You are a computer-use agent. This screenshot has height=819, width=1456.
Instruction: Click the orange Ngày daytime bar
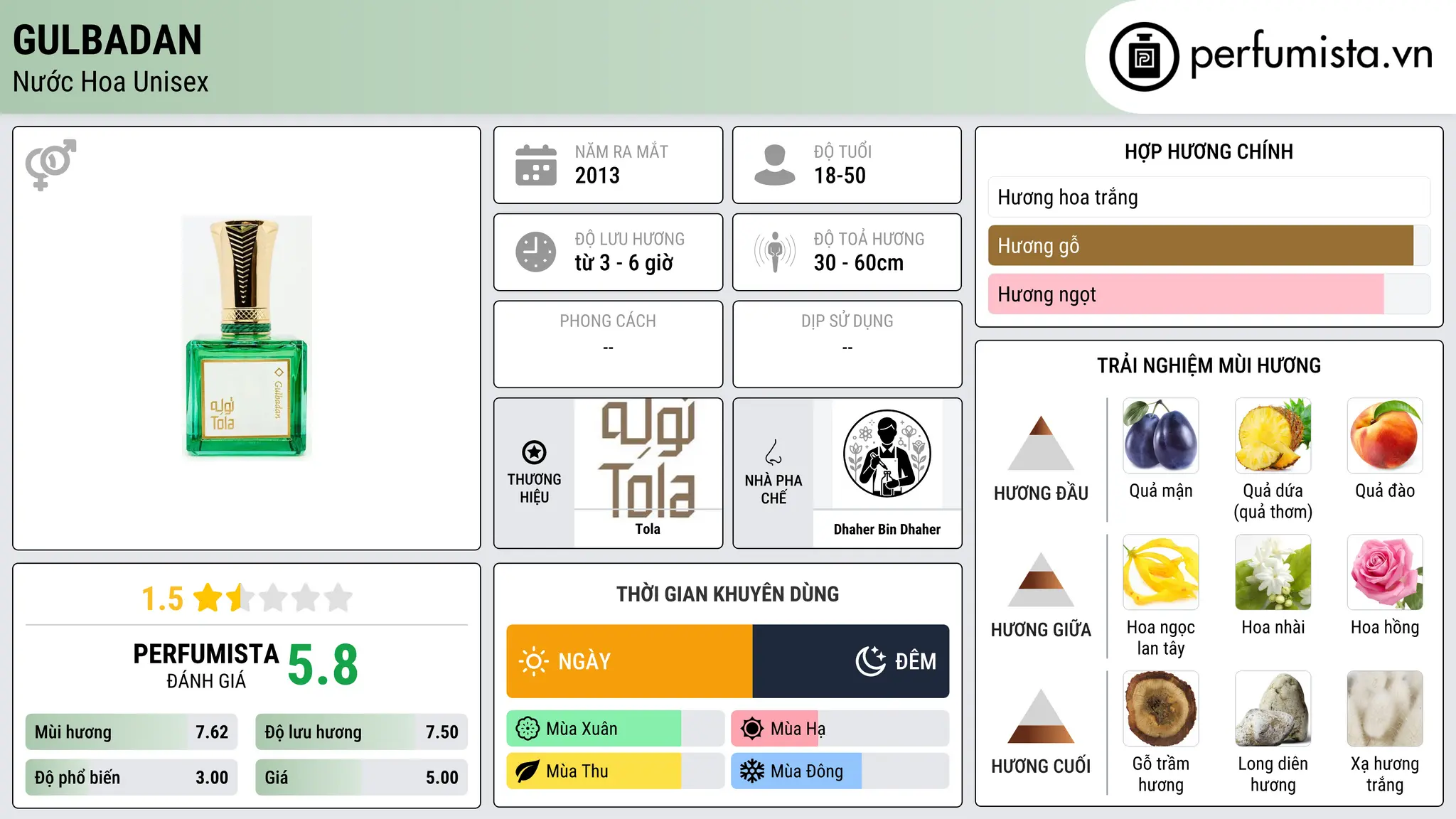pos(630,661)
